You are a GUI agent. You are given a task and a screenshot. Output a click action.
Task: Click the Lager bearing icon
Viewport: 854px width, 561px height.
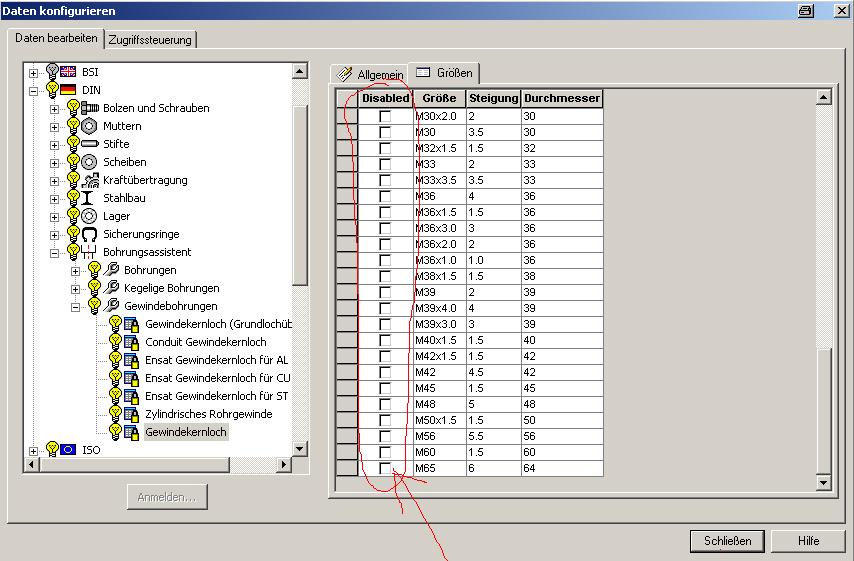(x=89, y=216)
